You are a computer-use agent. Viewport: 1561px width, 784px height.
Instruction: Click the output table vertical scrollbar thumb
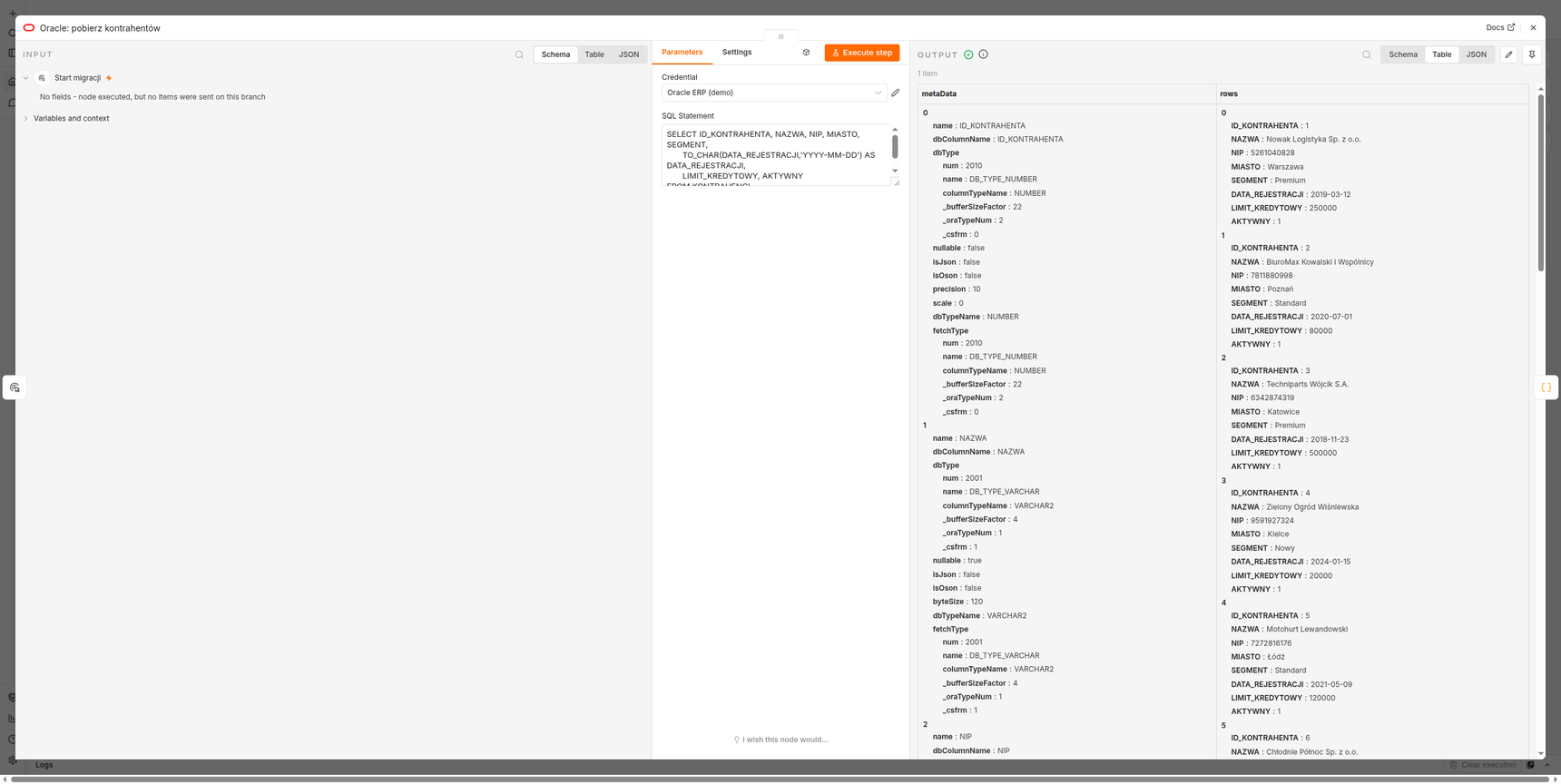tap(1541, 181)
